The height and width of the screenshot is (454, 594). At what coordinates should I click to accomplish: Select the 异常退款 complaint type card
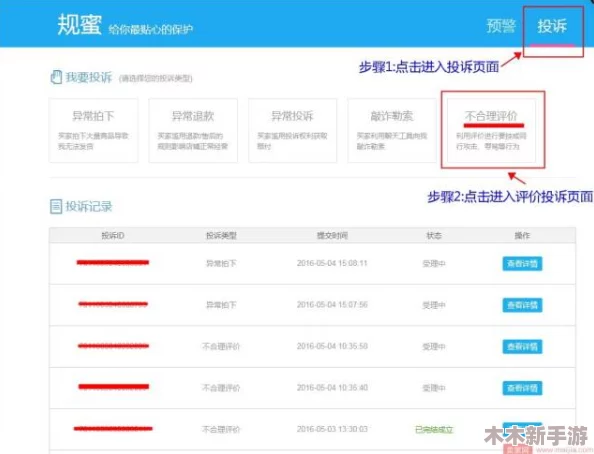tap(193, 130)
